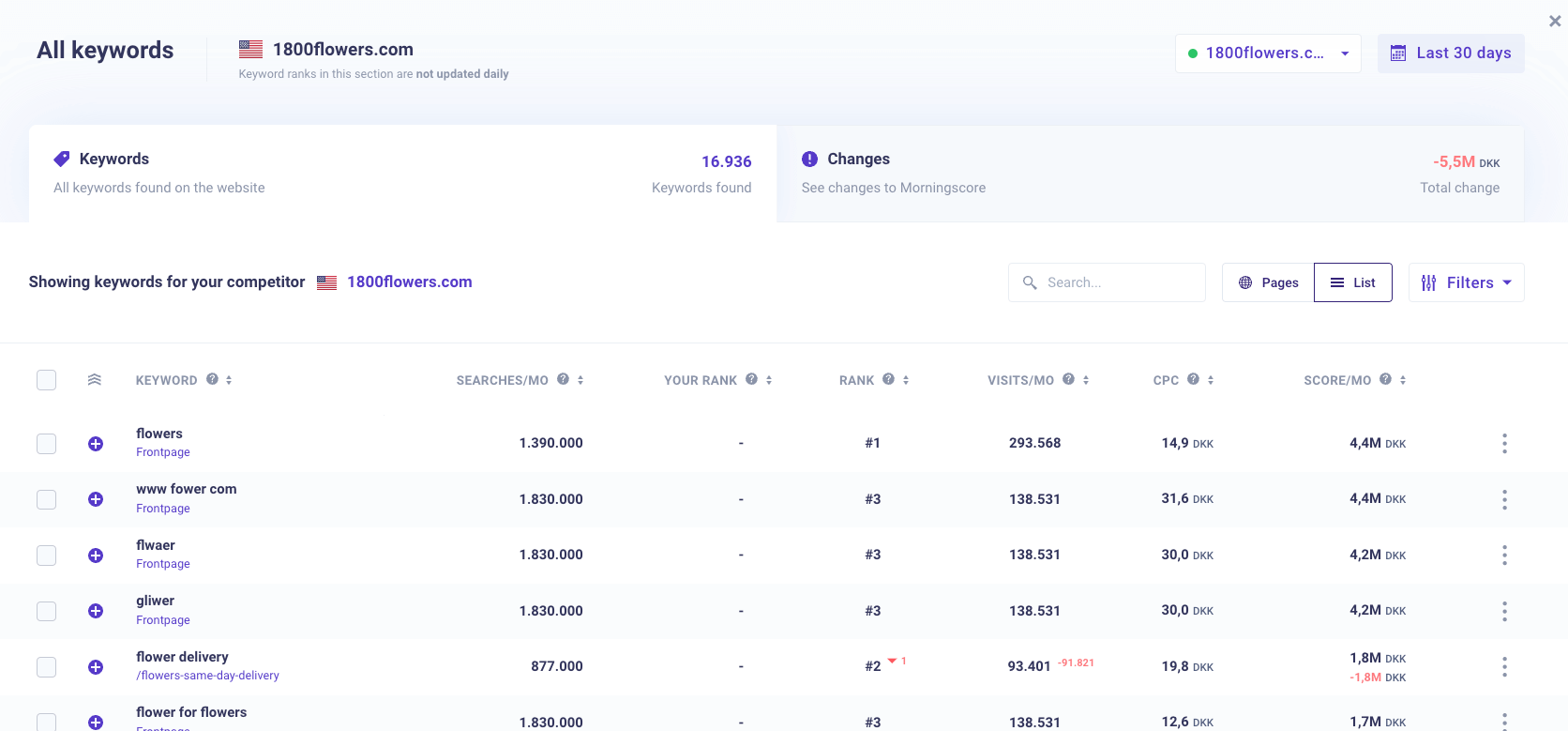The width and height of the screenshot is (1568, 731).
Task: Open the Frontpage link under www fower com
Action: [163, 509]
